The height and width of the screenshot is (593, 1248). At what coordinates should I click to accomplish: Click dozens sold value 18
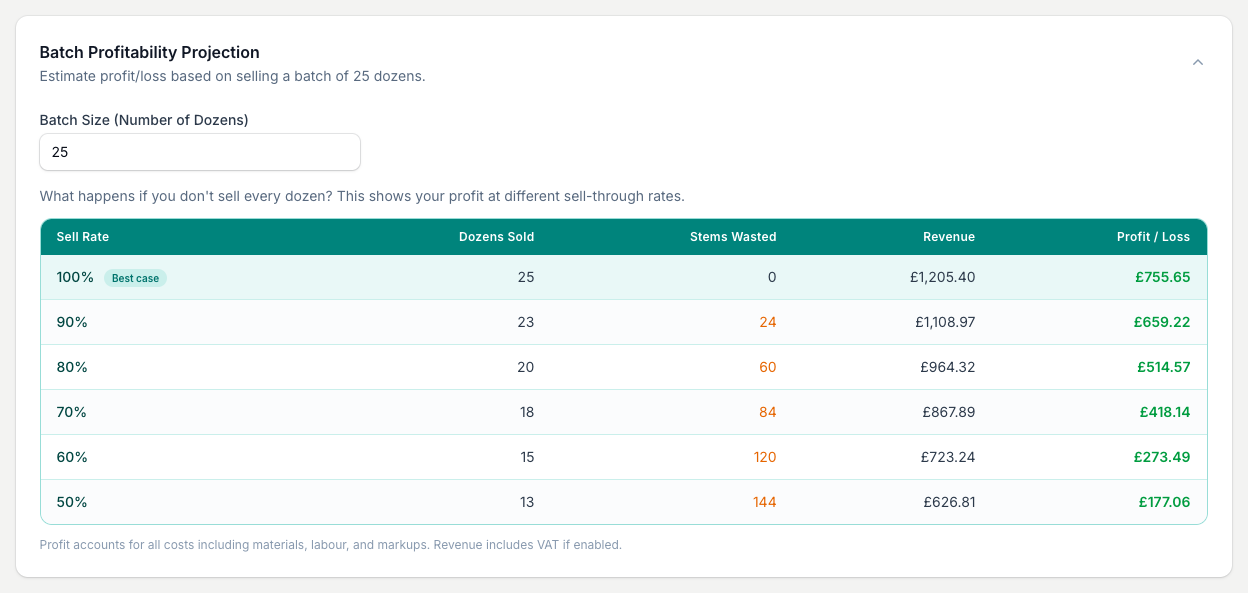click(x=526, y=412)
